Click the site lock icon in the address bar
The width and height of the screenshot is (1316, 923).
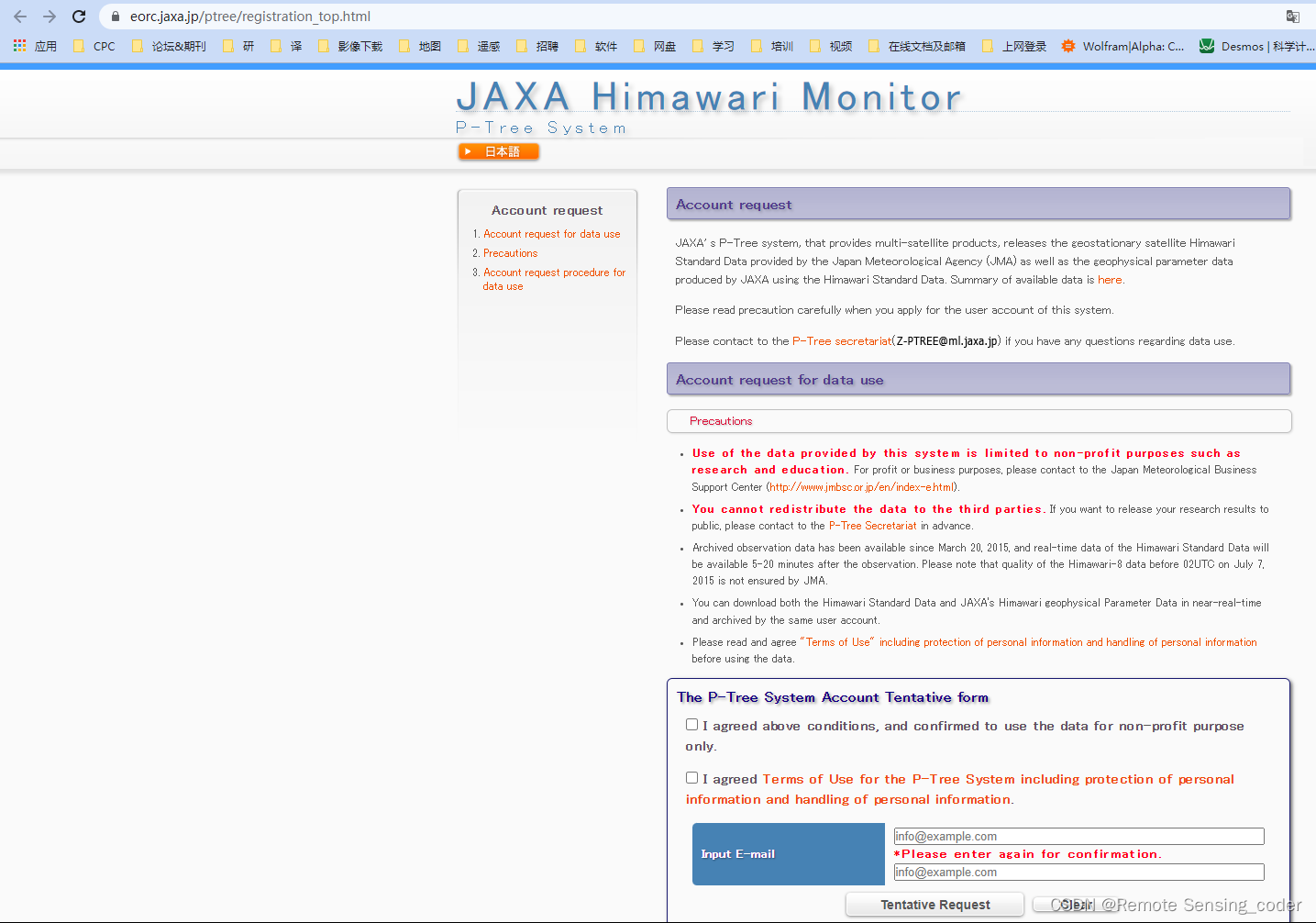(x=116, y=17)
